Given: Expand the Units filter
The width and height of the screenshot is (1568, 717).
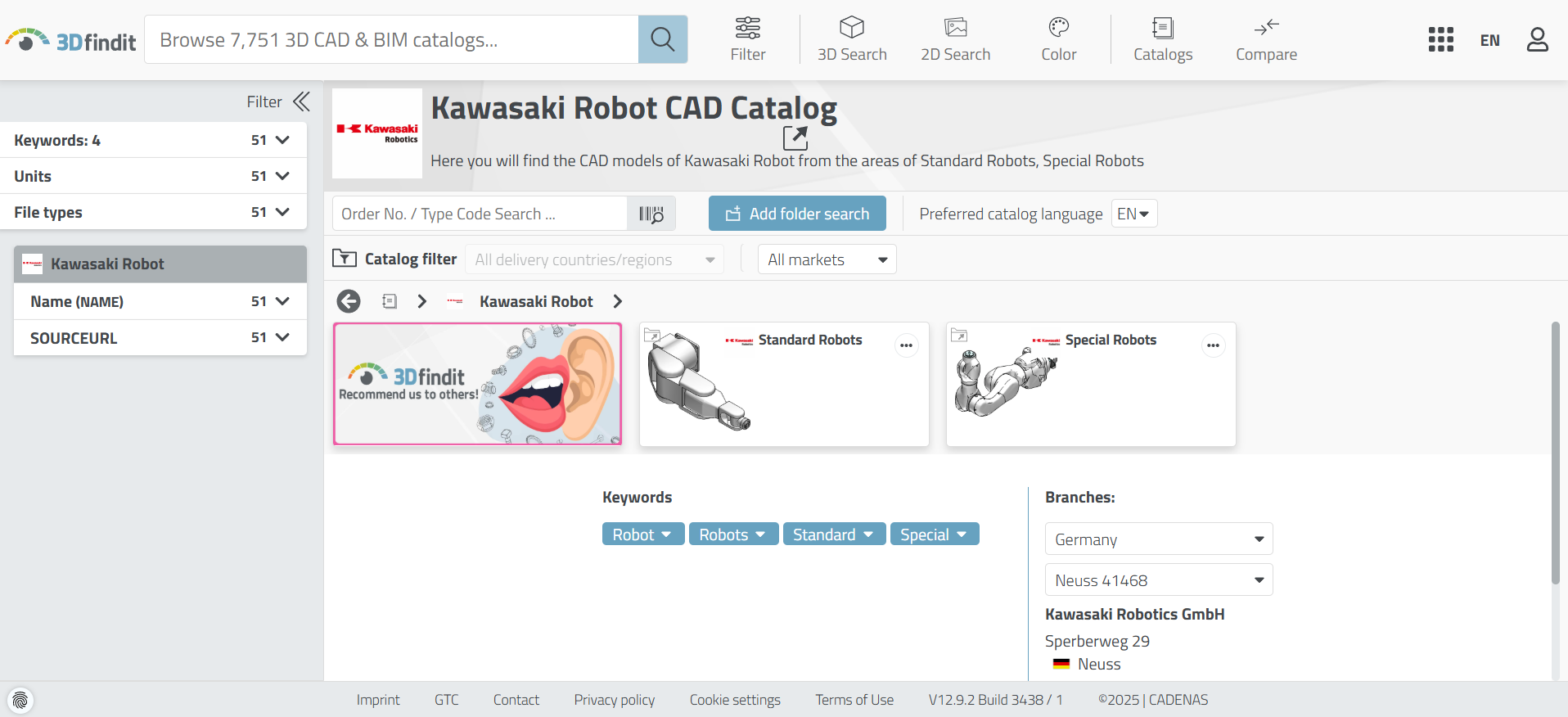Looking at the screenshot, I should point(154,176).
